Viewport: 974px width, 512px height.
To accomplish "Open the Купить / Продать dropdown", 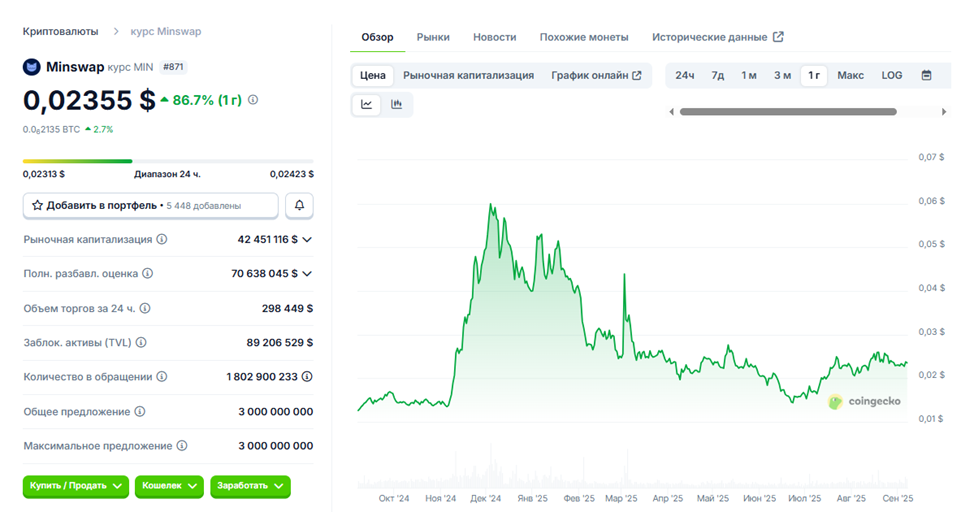I will pos(76,486).
